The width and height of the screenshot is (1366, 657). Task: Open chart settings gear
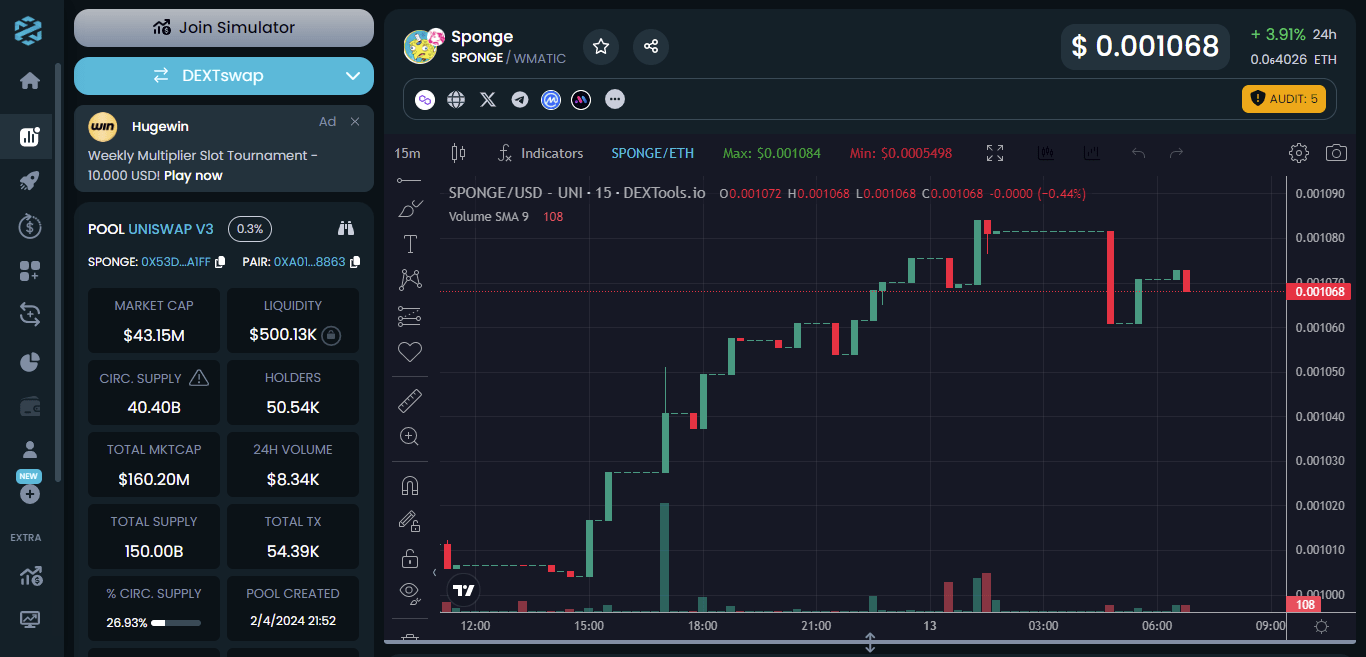(1299, 153)
